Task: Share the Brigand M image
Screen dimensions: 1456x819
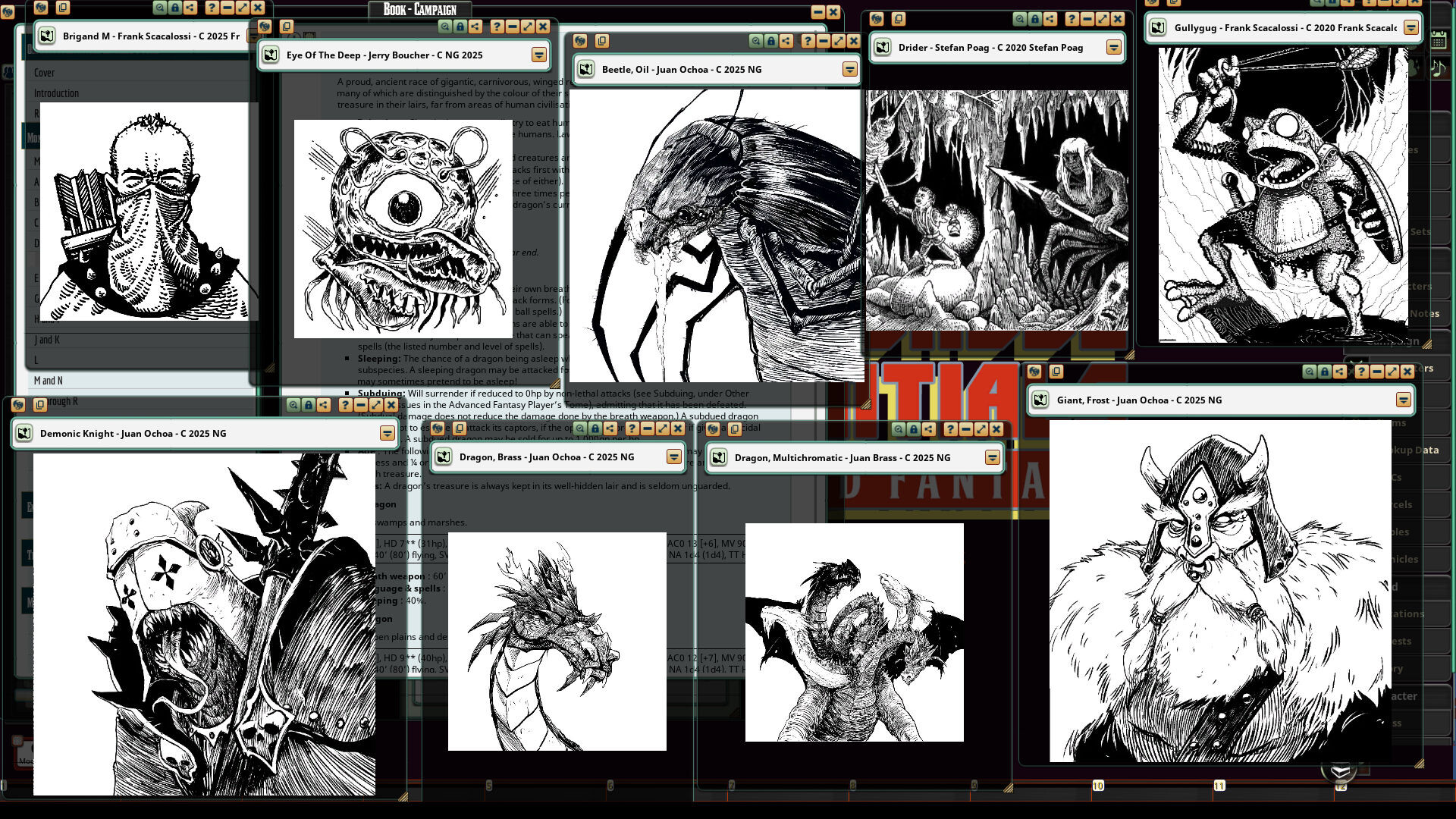Action: point(190,8)
